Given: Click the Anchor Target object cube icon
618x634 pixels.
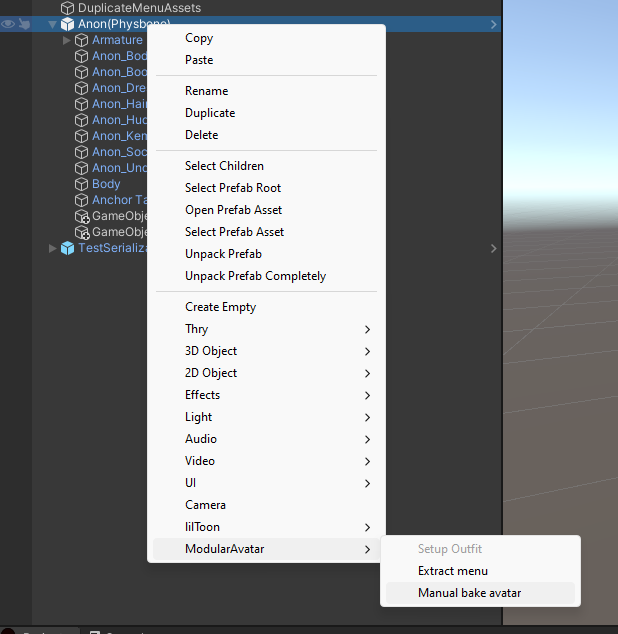Looking at the screenshot, I should [81, 200].
